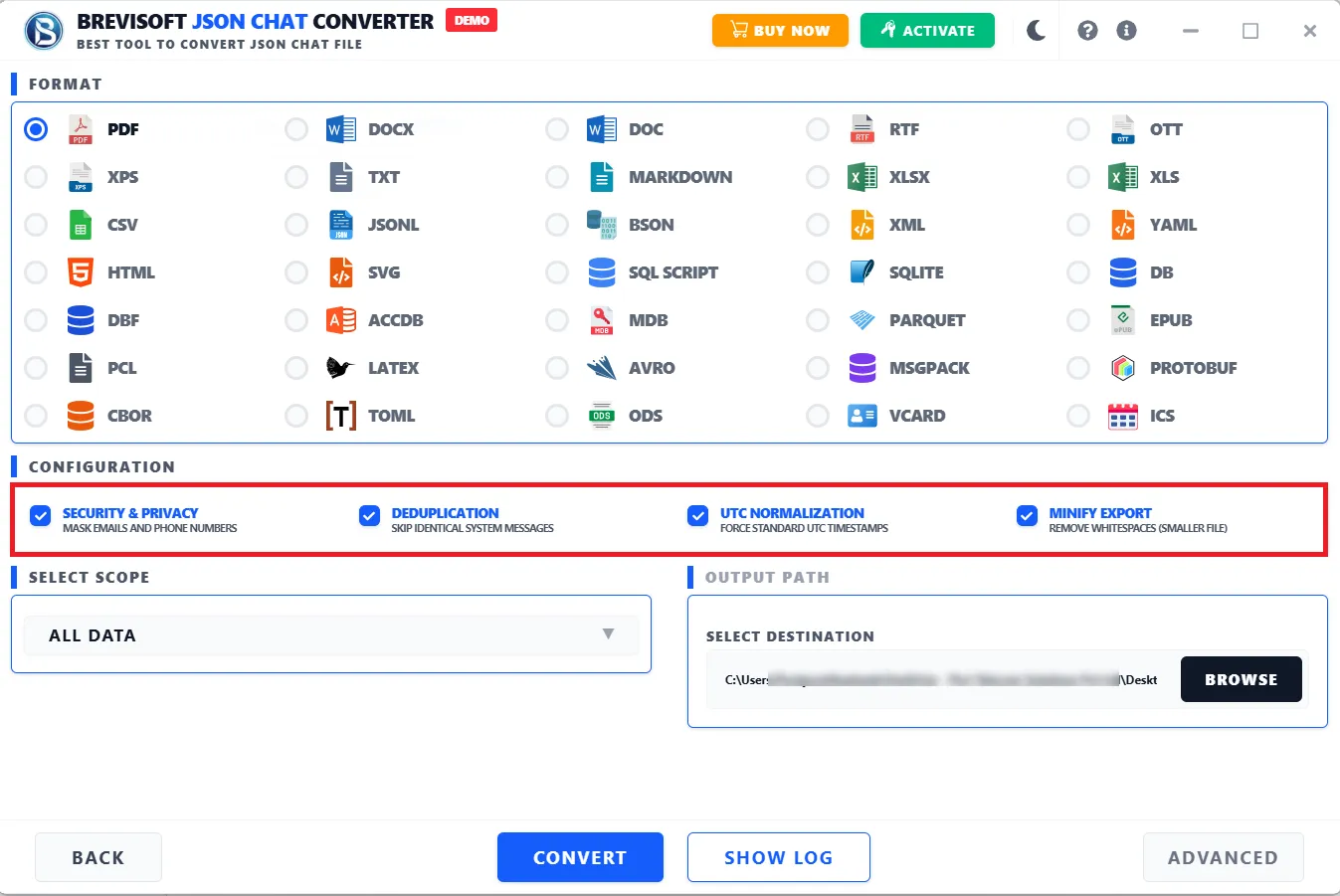This screenshot has height=896, width=1340.
Task: Click the Brevisoft logo icon
Action: click(44, 31)
